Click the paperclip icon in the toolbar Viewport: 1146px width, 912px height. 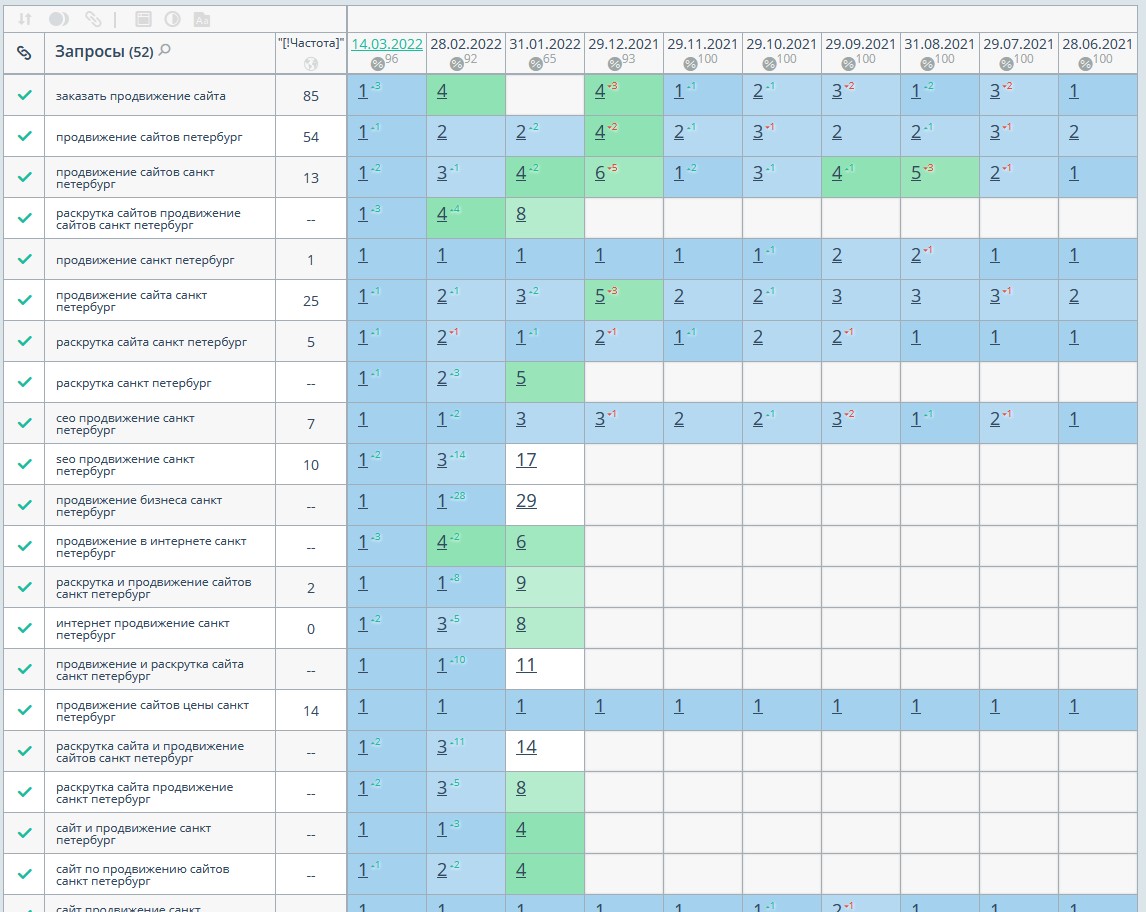[93, 19]
